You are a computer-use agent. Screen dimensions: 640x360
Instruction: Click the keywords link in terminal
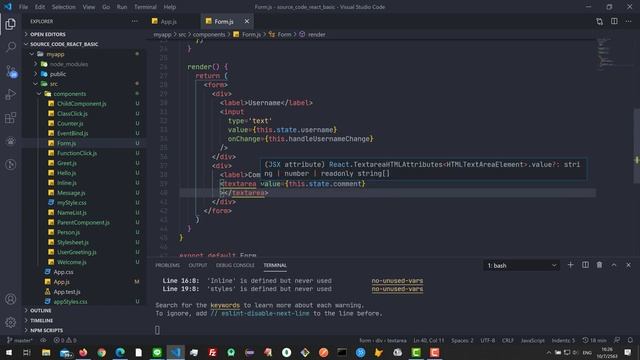tap(225, 305)
